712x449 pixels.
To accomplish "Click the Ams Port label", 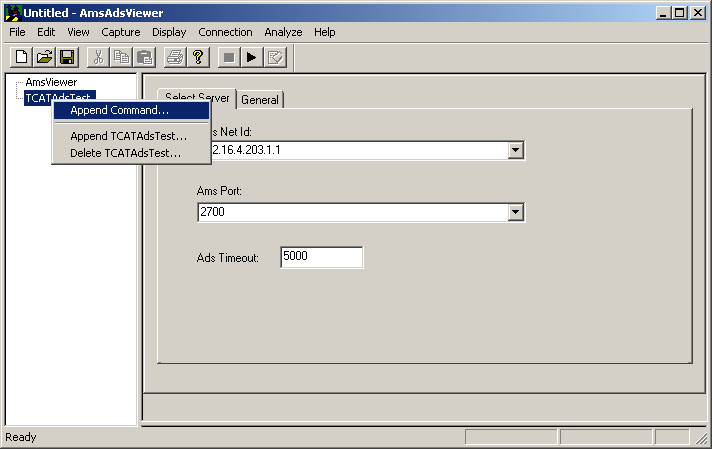I will coord(219,191).
